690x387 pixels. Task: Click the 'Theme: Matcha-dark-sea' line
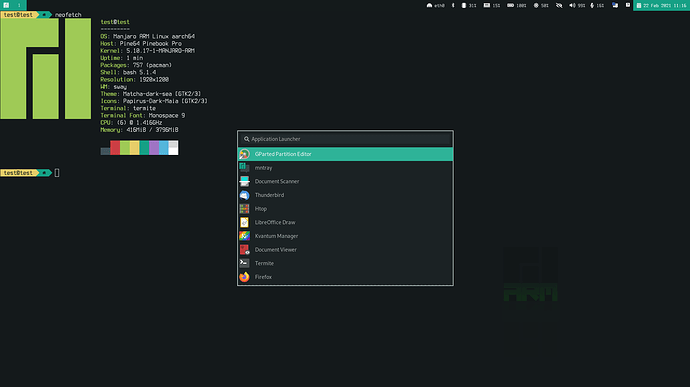pyautogui.click(x=150, y=94)
